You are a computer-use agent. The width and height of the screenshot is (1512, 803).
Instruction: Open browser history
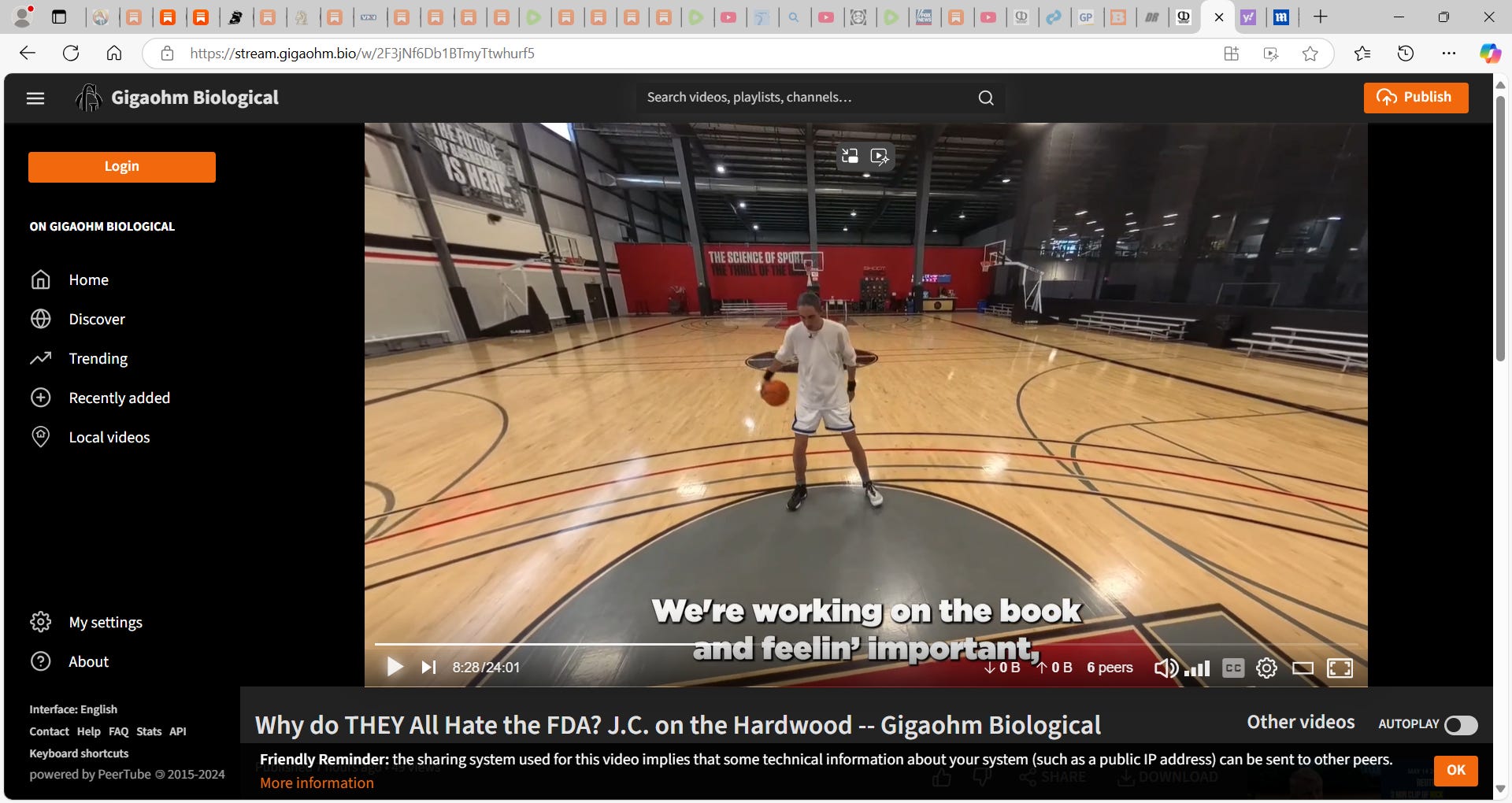pyautogui.click(x=1406, y=54)
